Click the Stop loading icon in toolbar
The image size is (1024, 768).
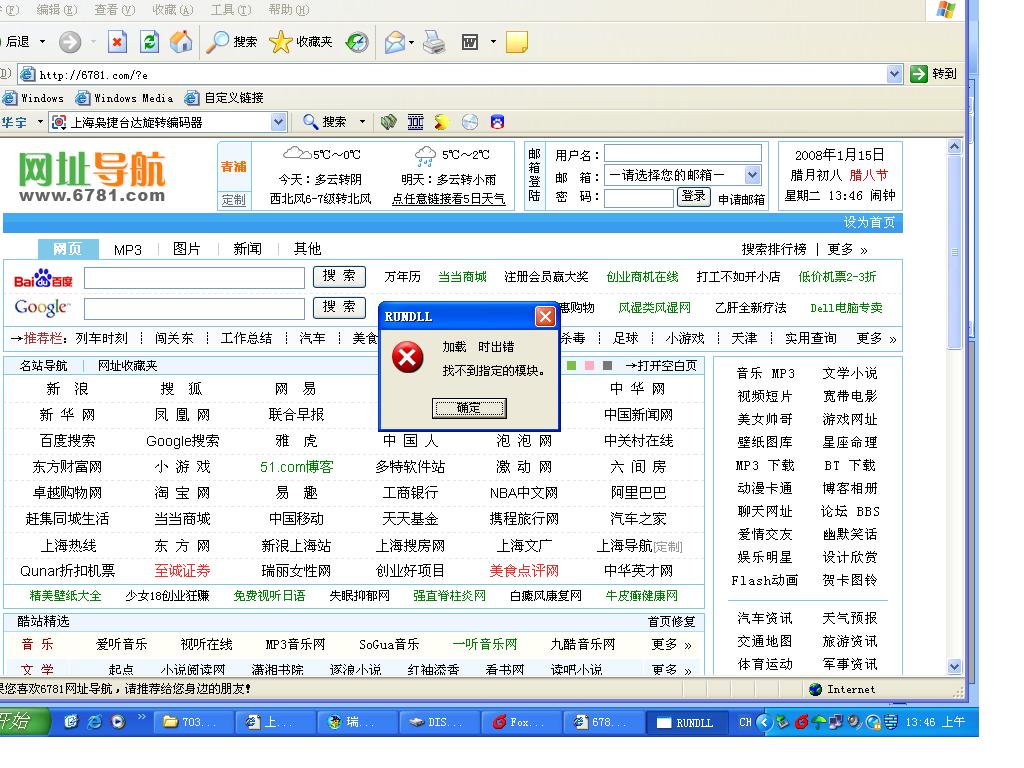tap(118, 42)
